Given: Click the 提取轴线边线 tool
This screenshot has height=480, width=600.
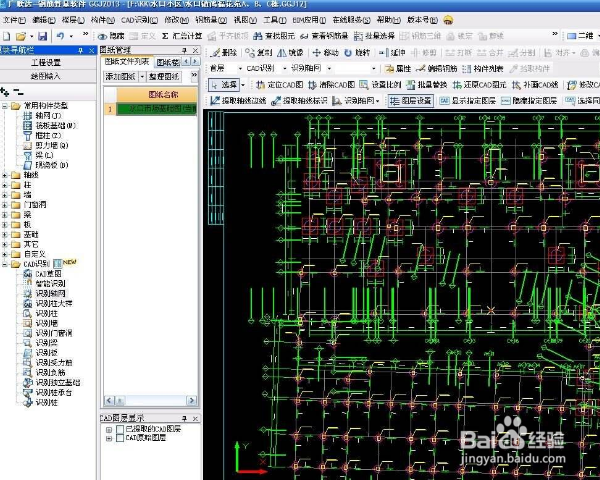Looking at the screenshot, I should 238,101.
